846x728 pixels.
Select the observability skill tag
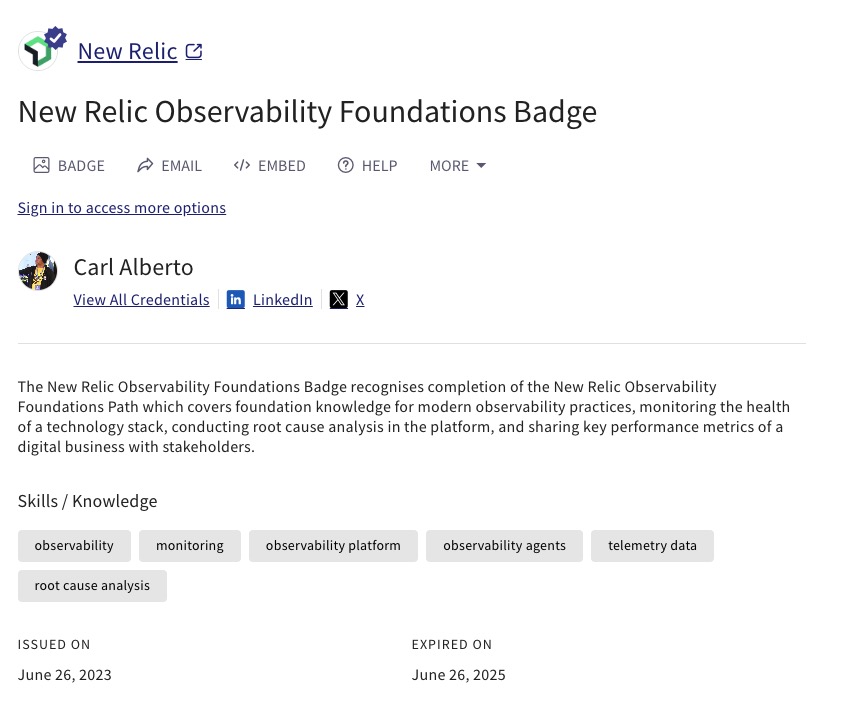point(74,546)
